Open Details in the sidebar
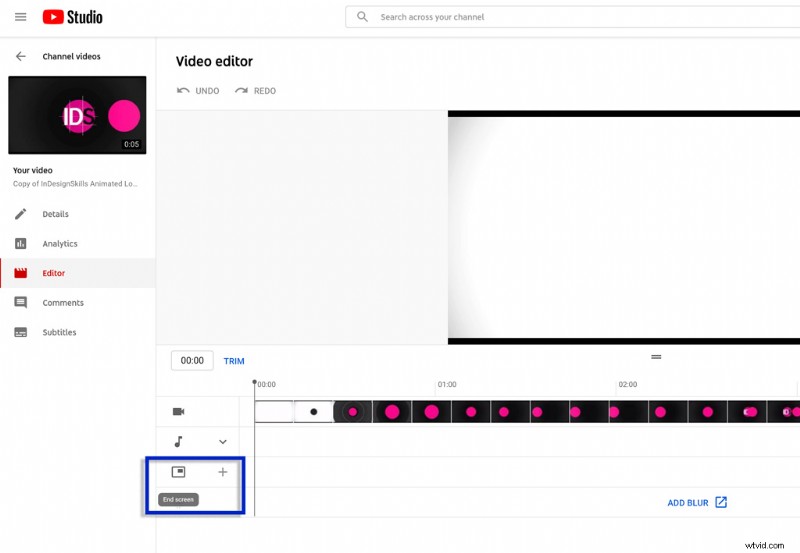Image resolution: width=800 pixels, height=553 pixels. tap(78, 214)
